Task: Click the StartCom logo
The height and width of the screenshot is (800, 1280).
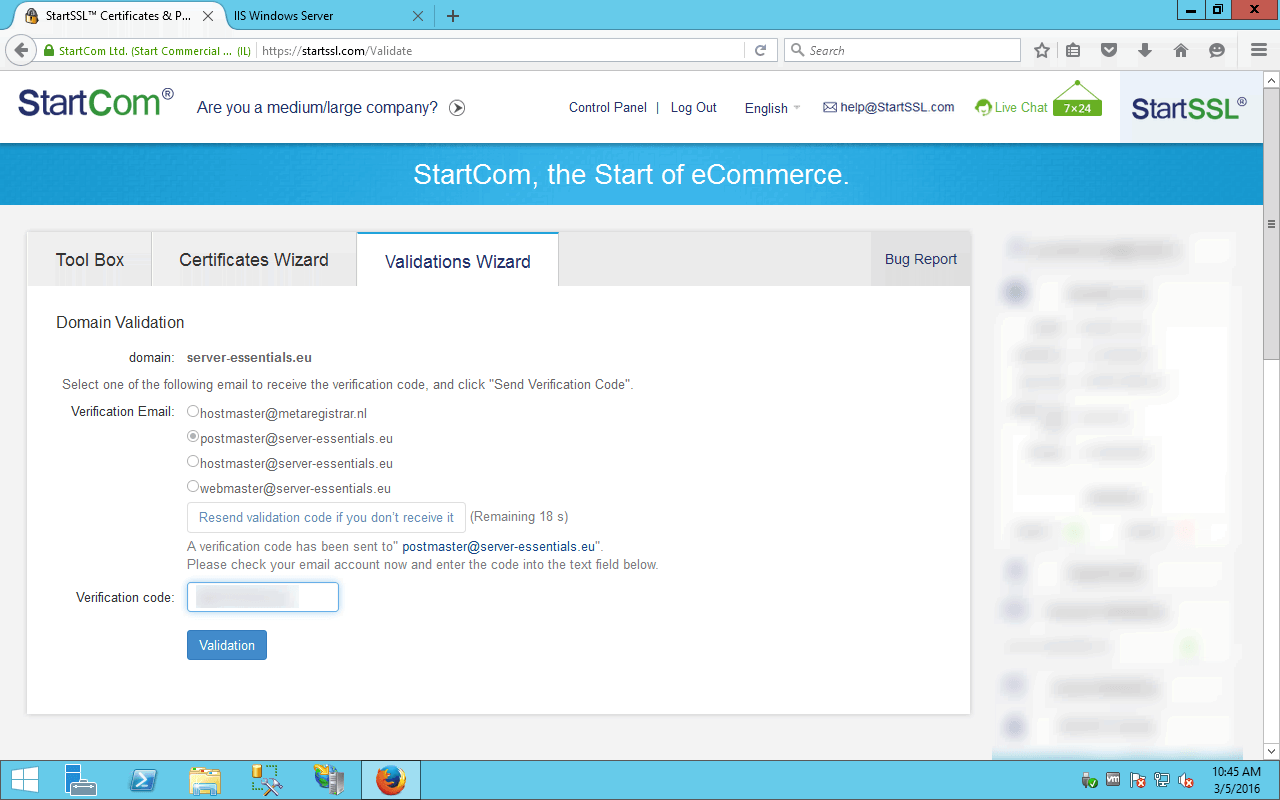Action: (96, 102)
